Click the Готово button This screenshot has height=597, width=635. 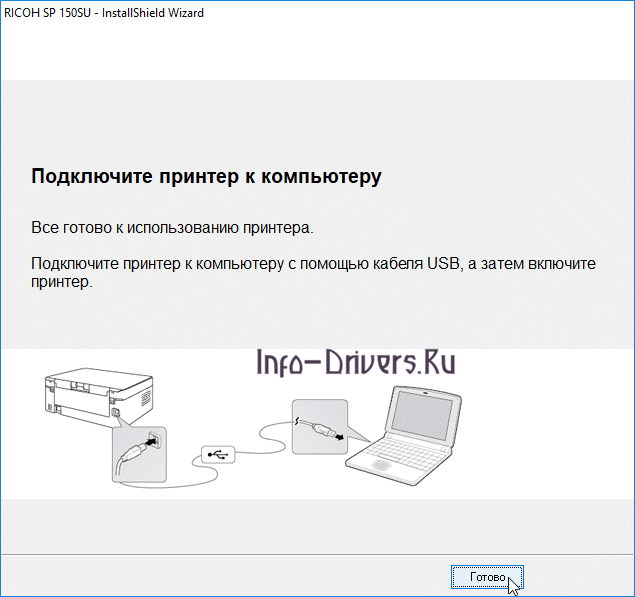[487, 577]
